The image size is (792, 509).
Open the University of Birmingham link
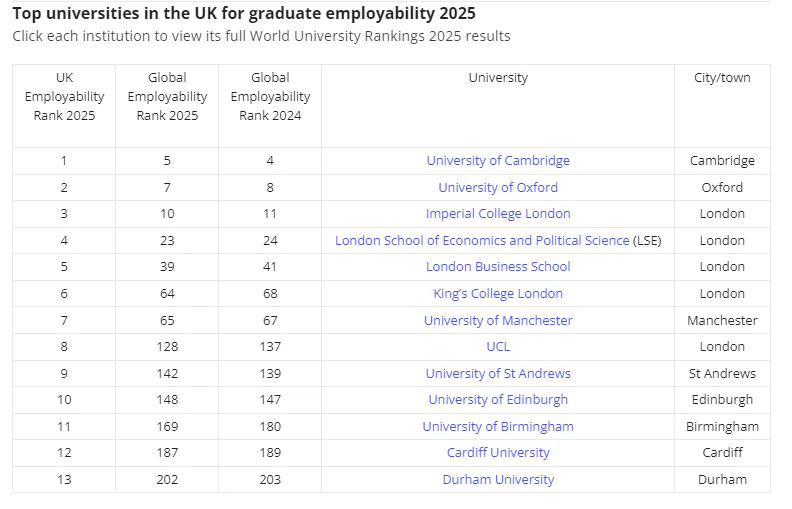tap(498, 426)
